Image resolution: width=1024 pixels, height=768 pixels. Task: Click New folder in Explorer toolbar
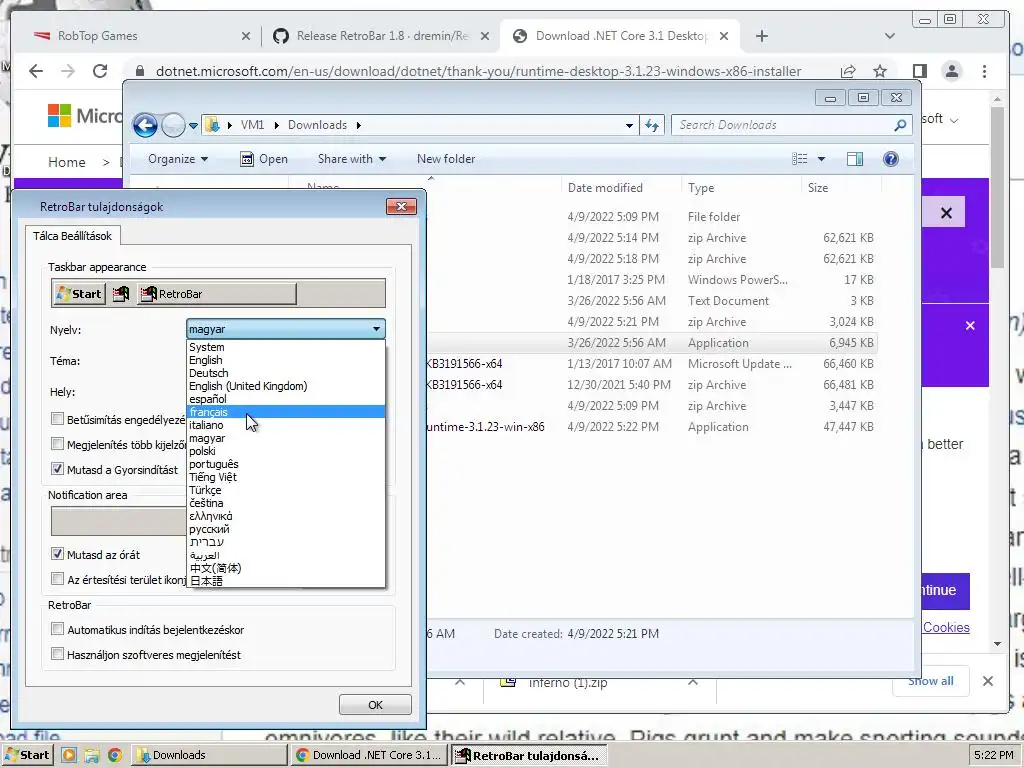(446, 159)
